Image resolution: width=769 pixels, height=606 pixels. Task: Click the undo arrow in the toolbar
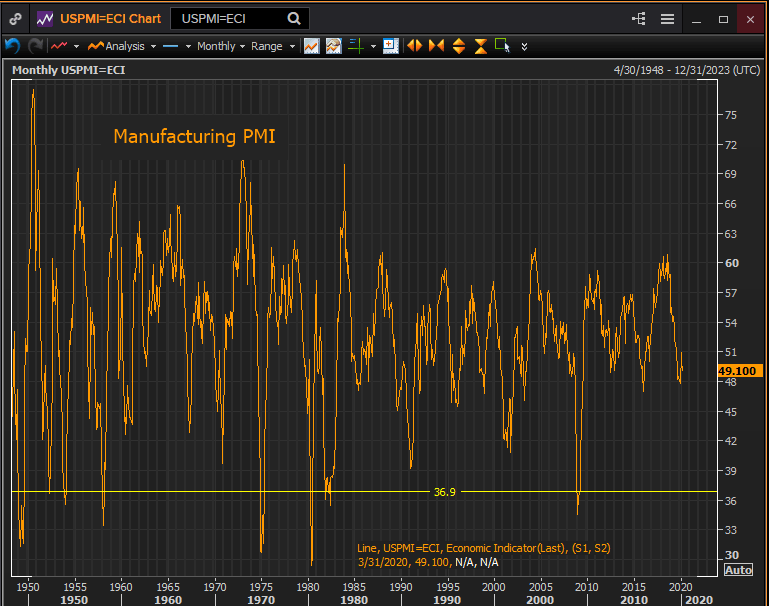point(12,46)
